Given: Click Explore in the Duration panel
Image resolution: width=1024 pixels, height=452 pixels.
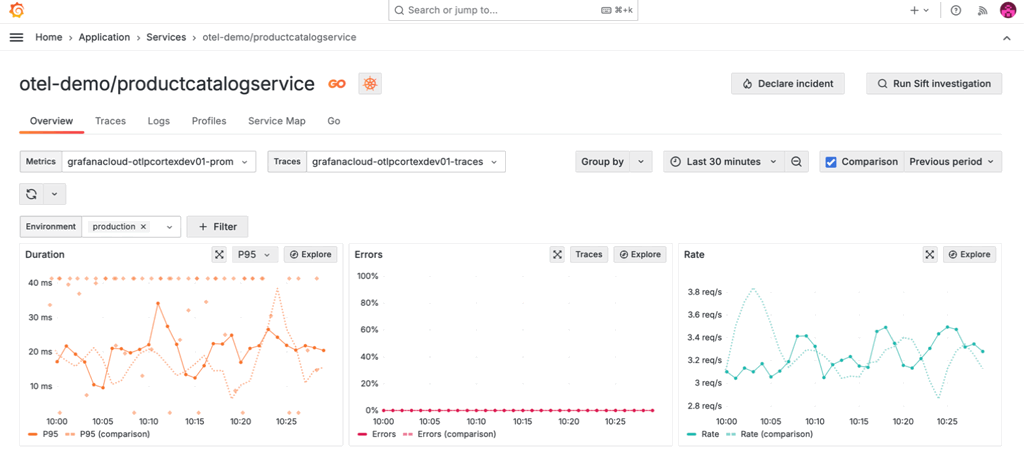Looking at the screenshot, I should pyautogui.click(x=310, y=255).
